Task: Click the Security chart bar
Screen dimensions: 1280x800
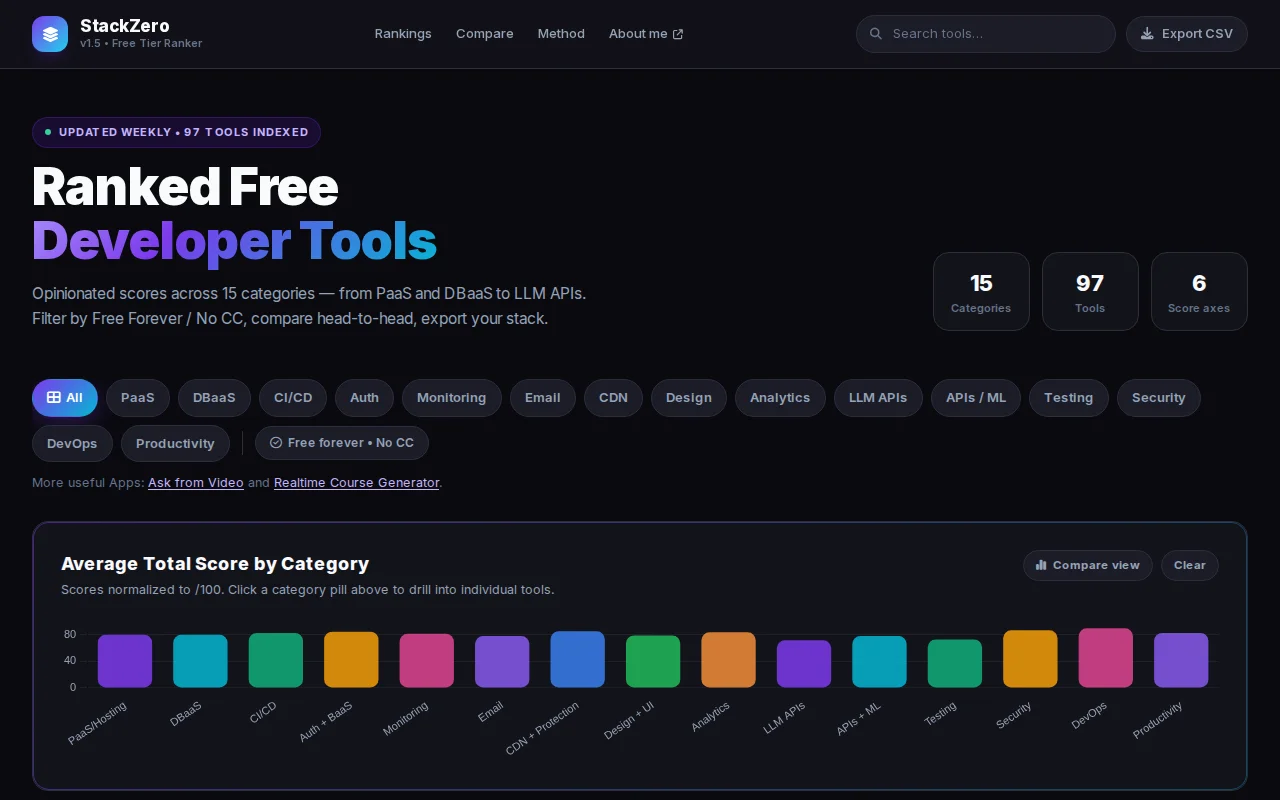Action: coord(1030,659)
